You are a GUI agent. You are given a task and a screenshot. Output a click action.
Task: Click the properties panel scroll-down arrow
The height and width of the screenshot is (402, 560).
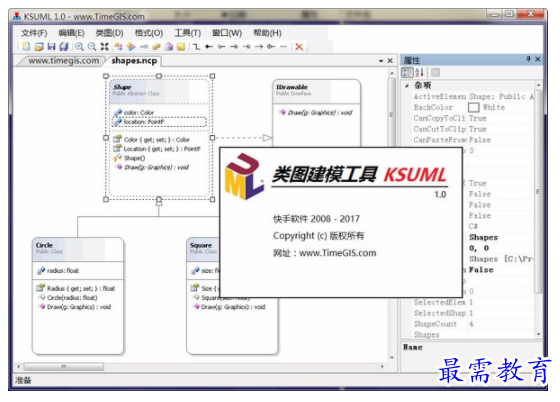point(539,335)
